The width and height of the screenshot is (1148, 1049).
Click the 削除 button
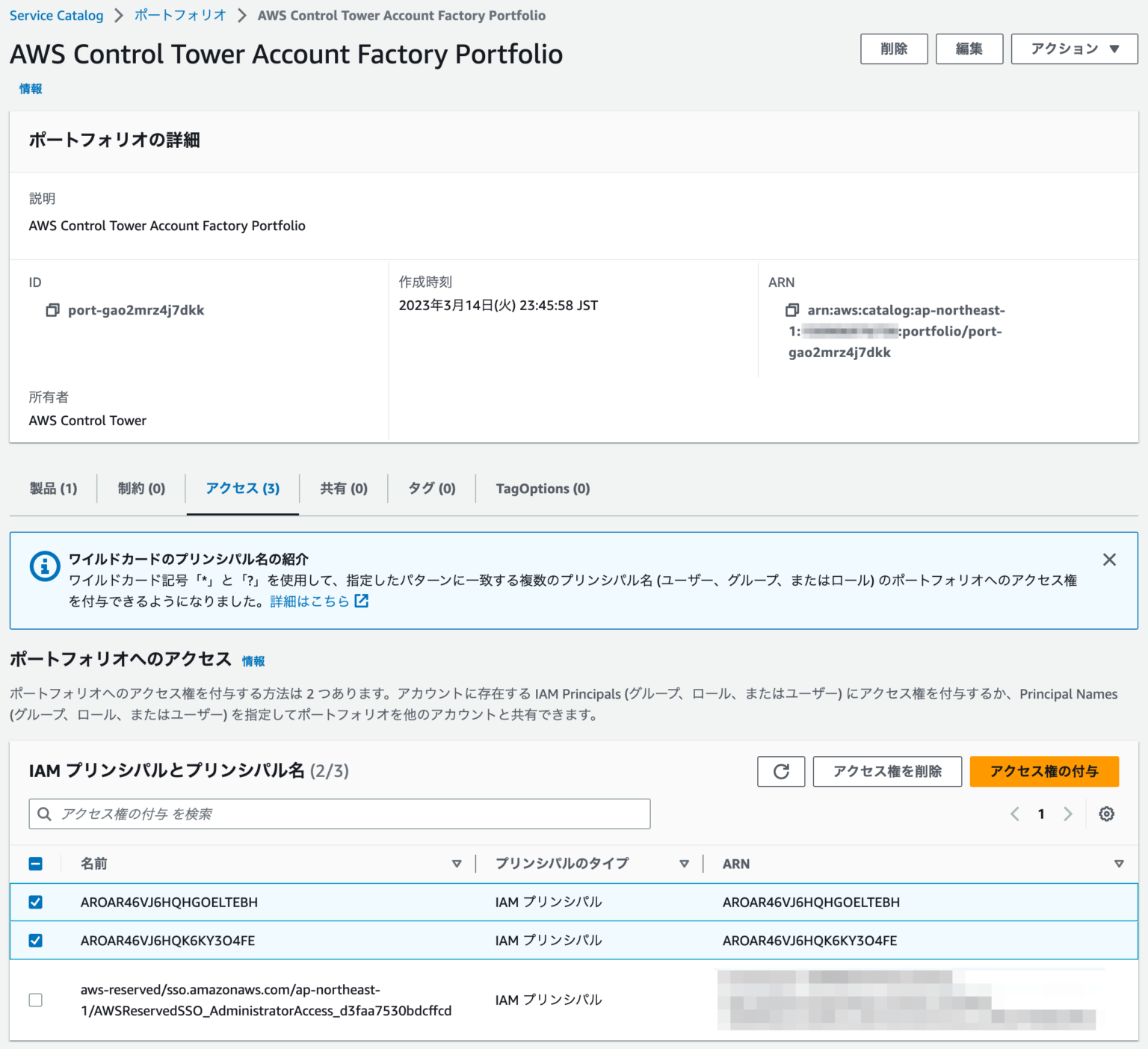click(x=894, y=49)
